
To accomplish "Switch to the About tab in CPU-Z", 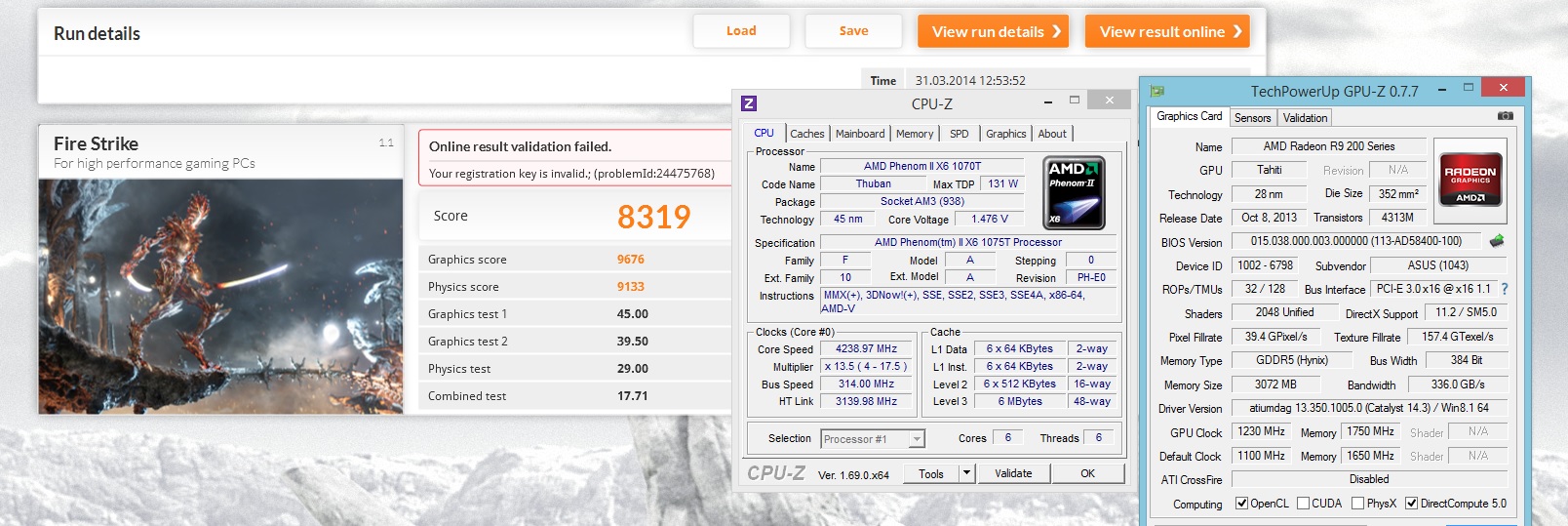I will point(1052,134).
